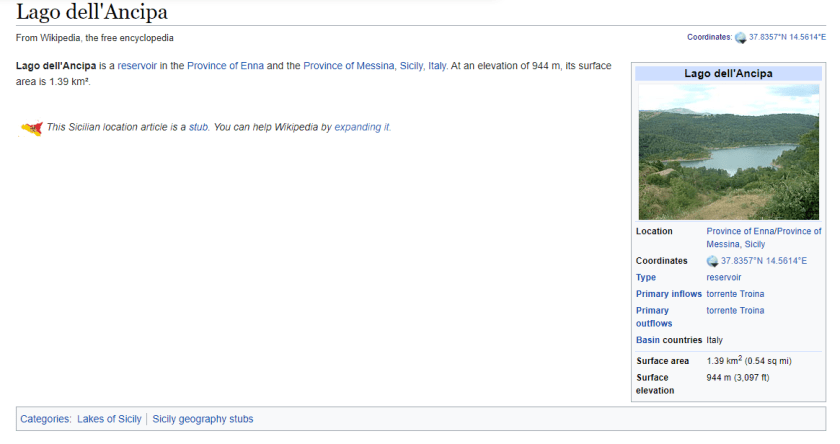The height and width of the screenshot is (444, 840).
Task: Click the coordinates text in the infobox
Action: (763, 261)
